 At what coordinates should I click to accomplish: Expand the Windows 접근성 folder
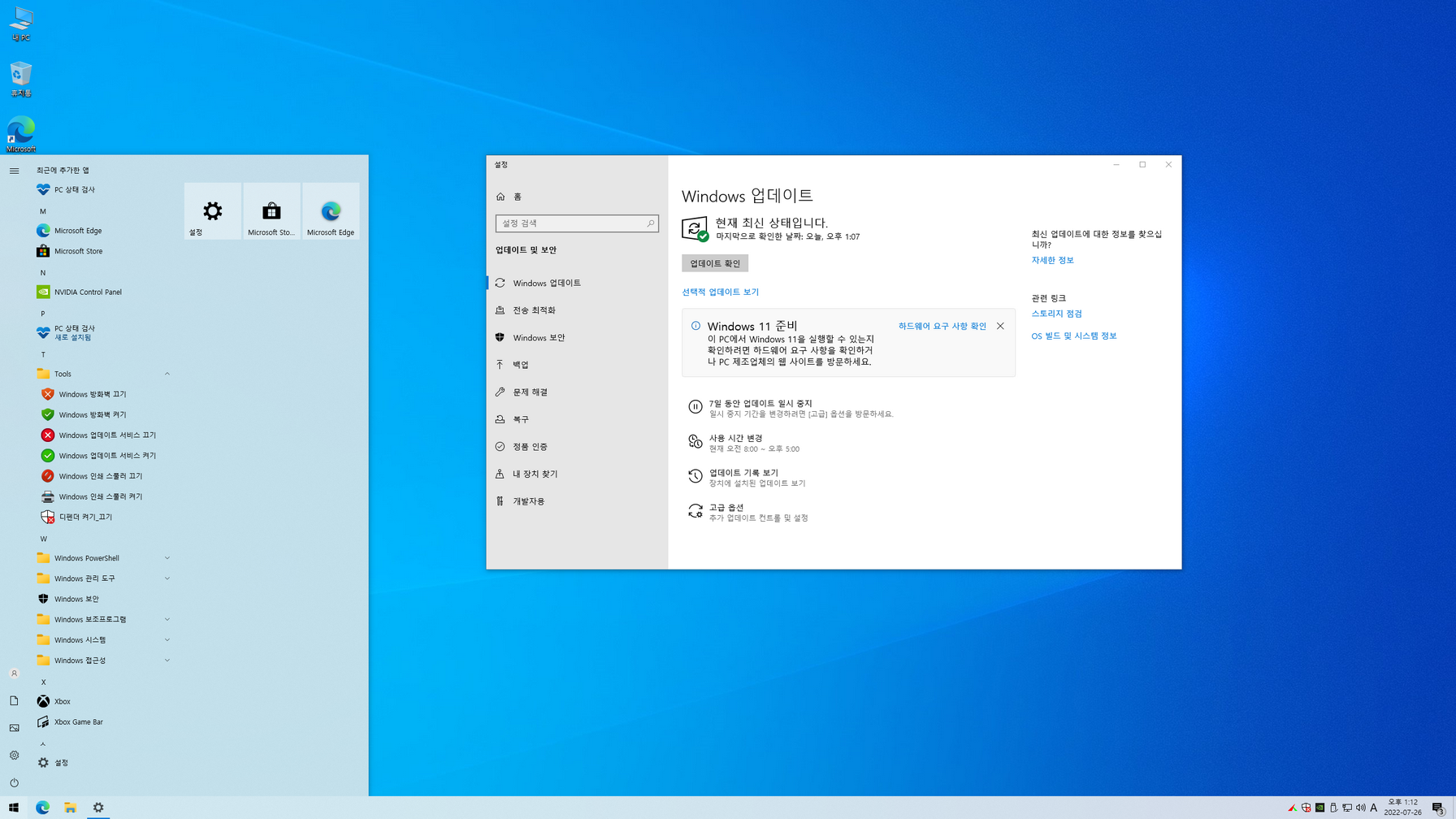(x=102, y=661)
